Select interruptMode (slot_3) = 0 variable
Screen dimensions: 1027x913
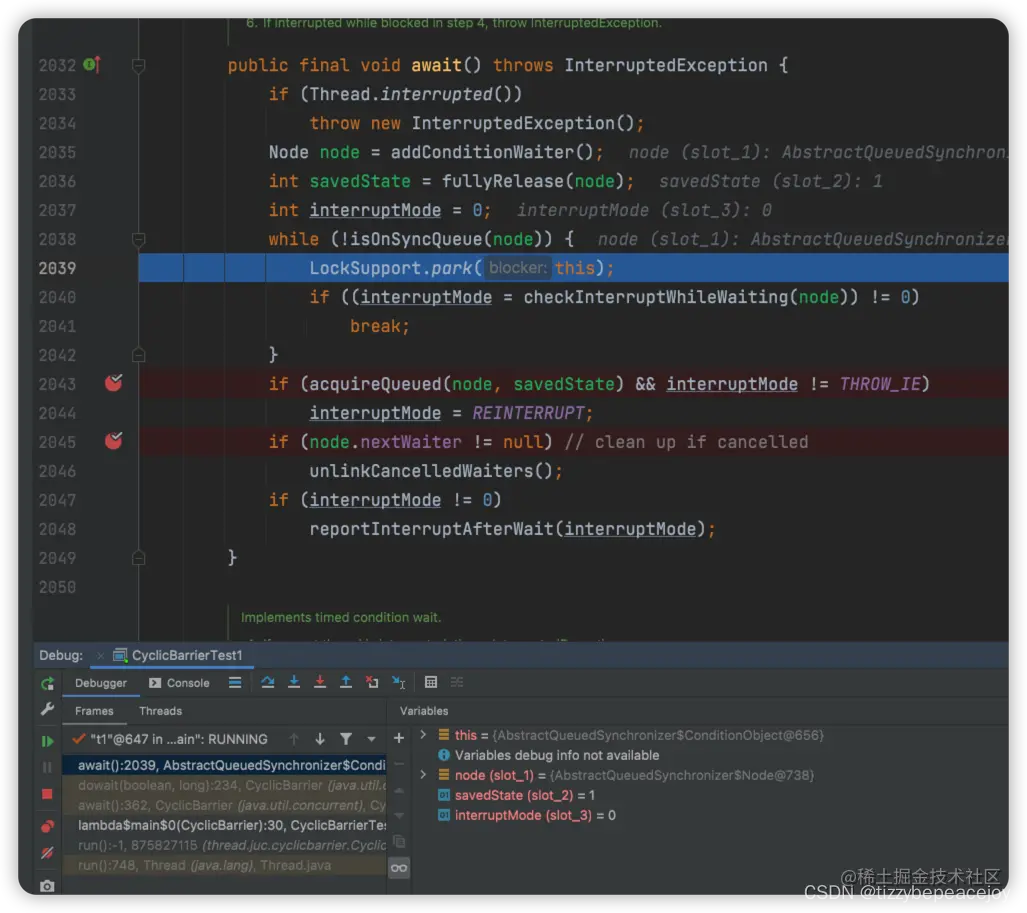527,815
